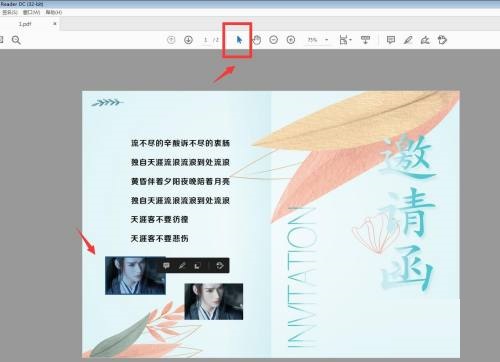Image resolution: width=500 pixels, height=362 pixels.
Task: Add a sticky note comment from toolbar
Action: [391, 40]
